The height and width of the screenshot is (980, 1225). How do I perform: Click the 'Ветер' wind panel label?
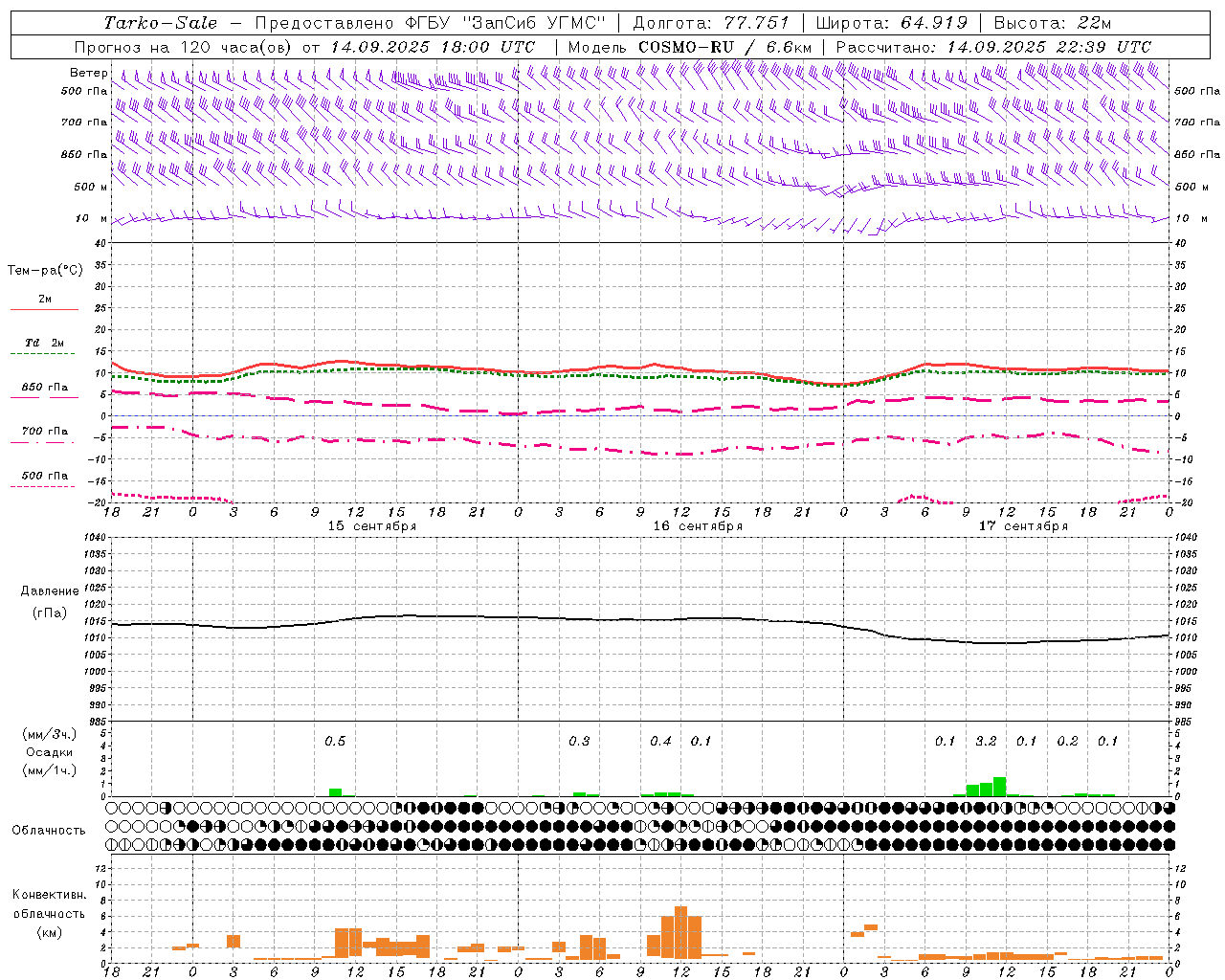click(x=88, y=73)
